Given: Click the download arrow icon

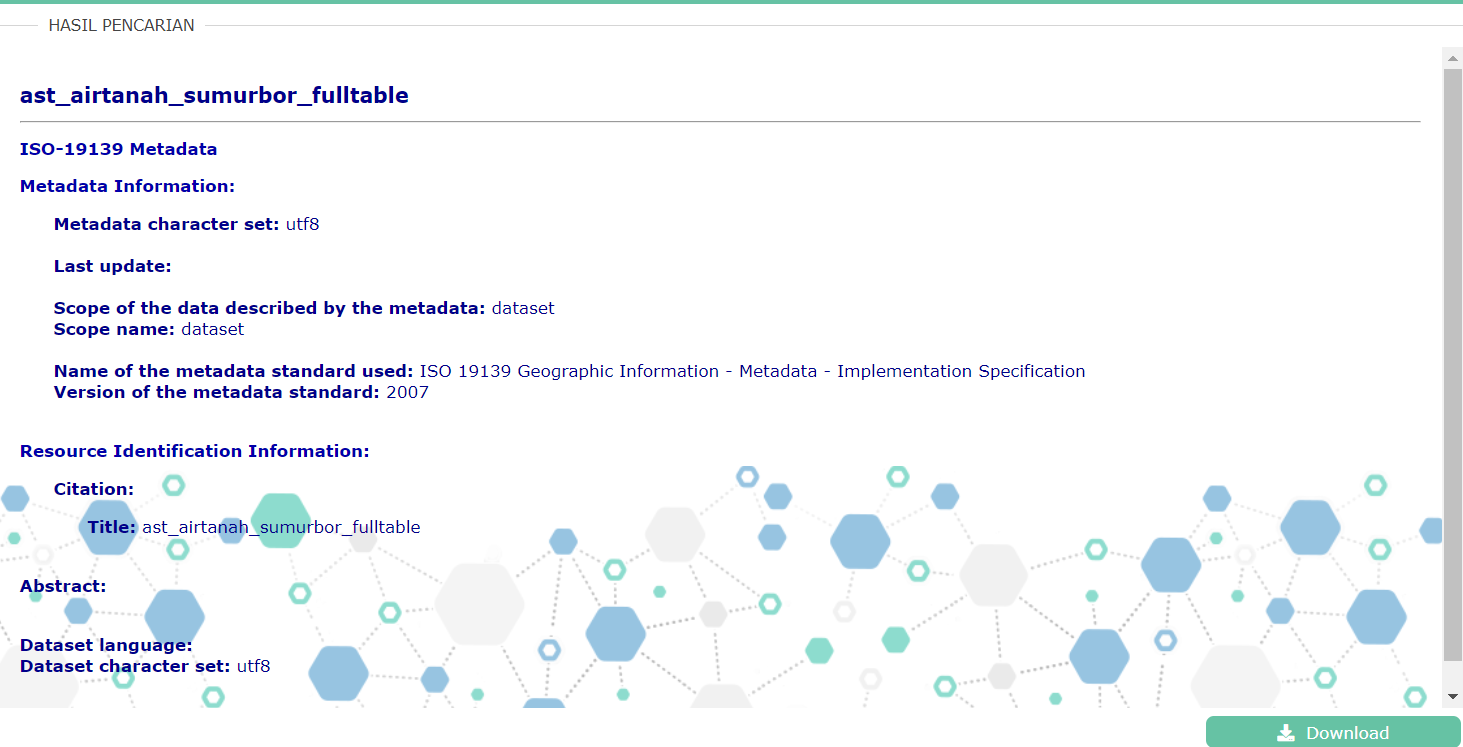Looking at the screenshot, I should pyautogui.click(x=1286, y=733).
